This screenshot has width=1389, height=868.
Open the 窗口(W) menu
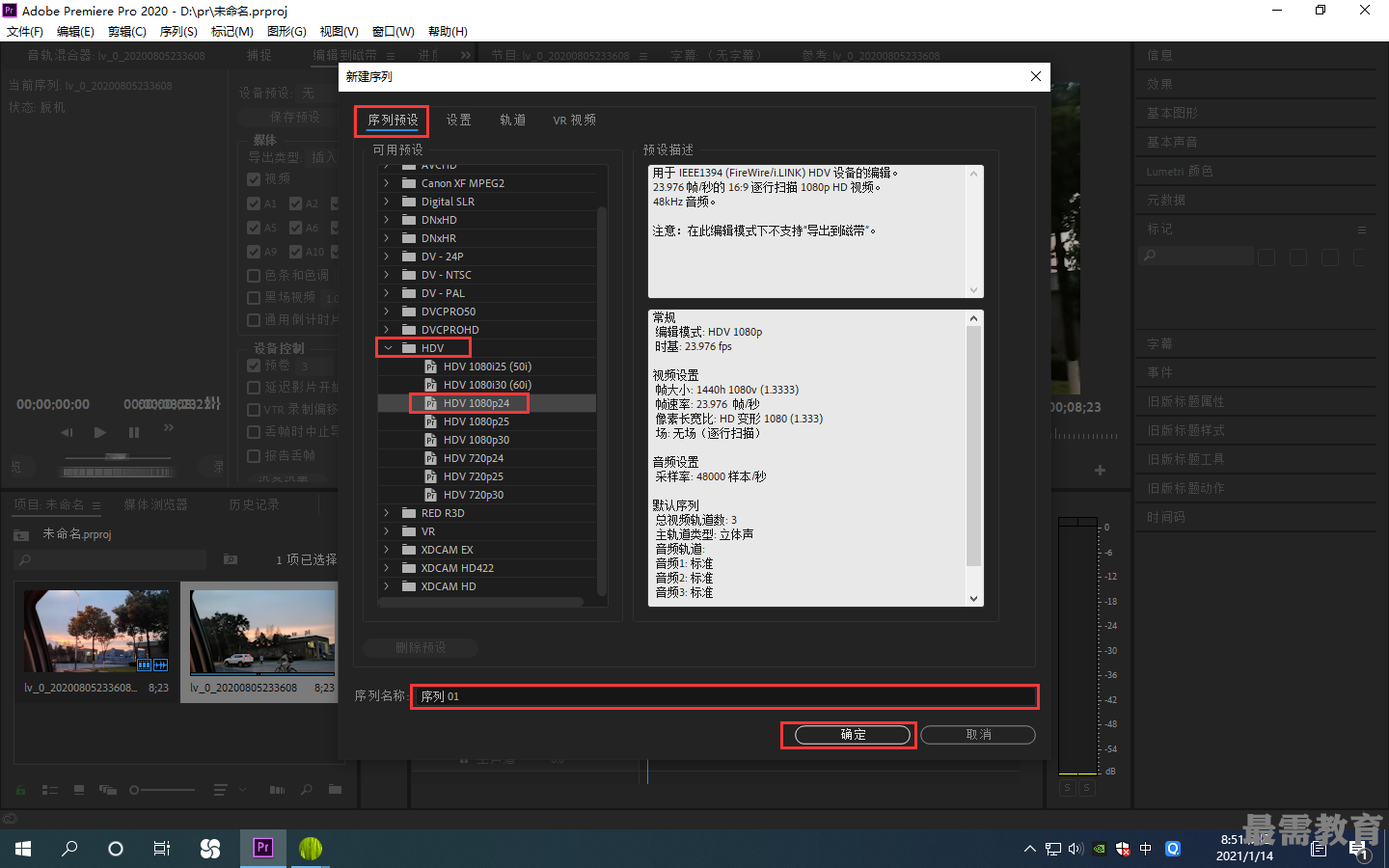(394, 32)
